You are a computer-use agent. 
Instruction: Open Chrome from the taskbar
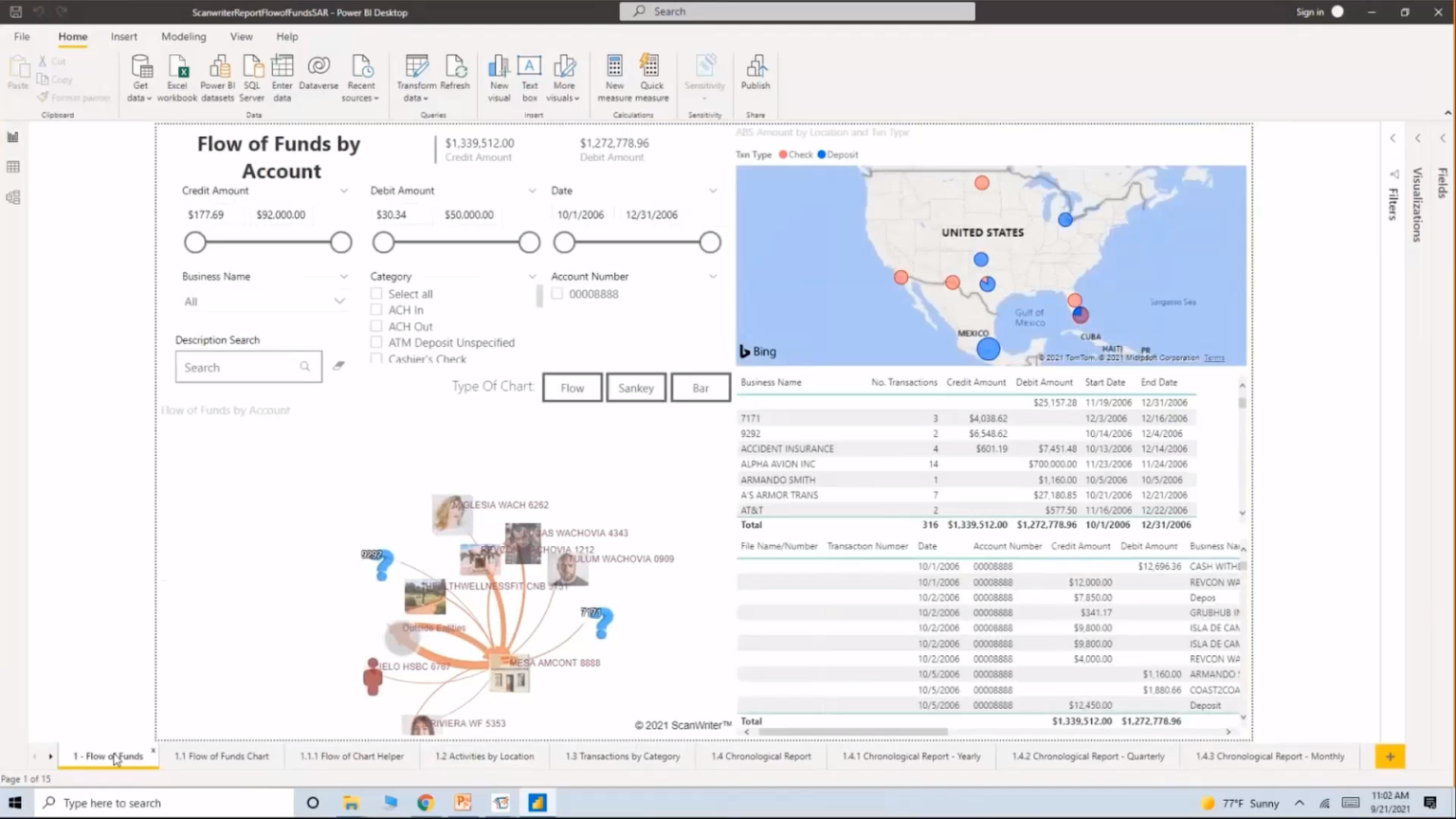coord(425,803)
